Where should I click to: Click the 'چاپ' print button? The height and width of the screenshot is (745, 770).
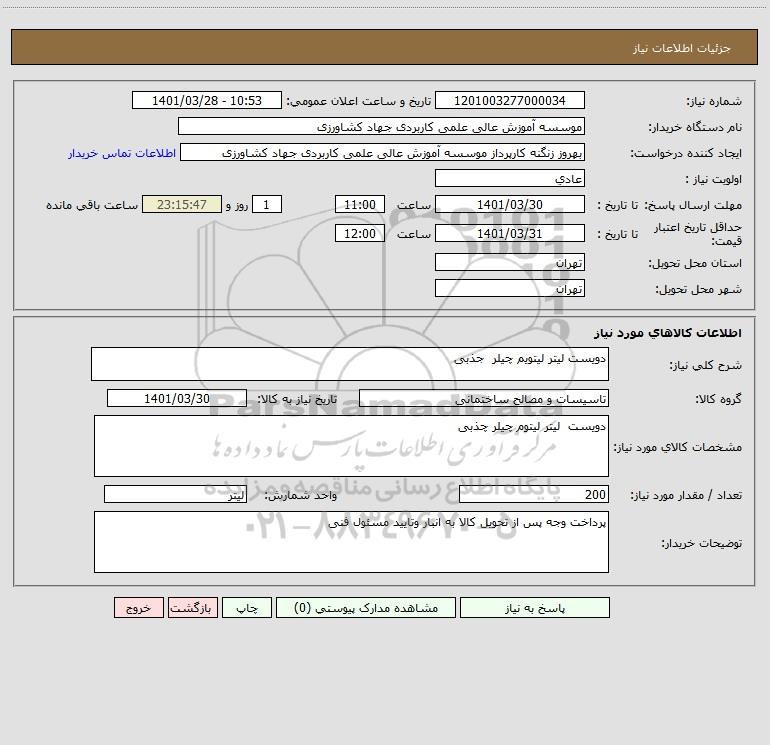pyautogui.click(x=247, y=607)
